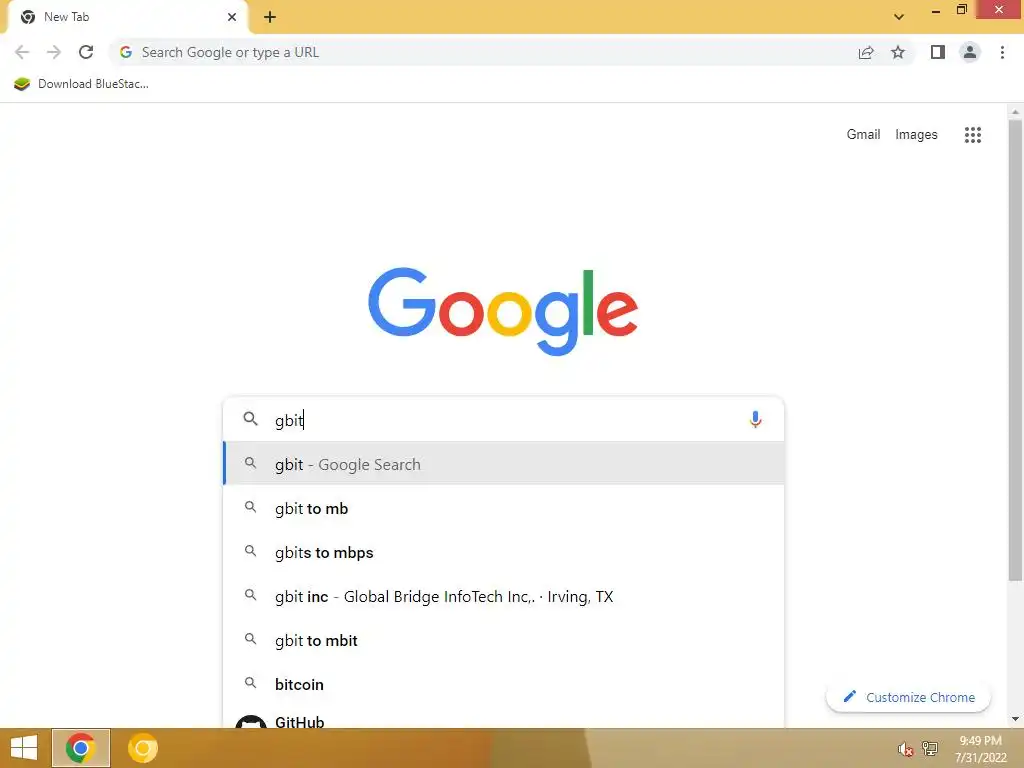Pick the 'gbits to mbps' suggestion

coord(504,552)
